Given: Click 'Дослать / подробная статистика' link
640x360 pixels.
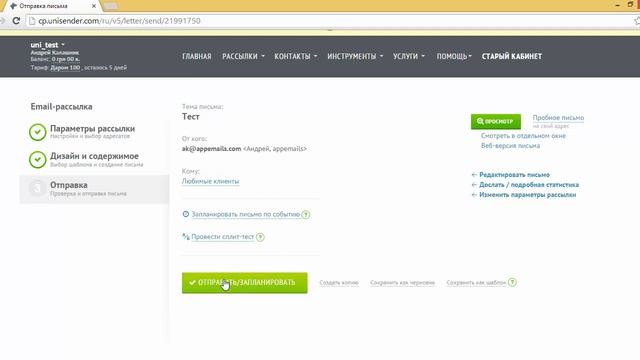Looking at the screenshot, I should [529, 185].
